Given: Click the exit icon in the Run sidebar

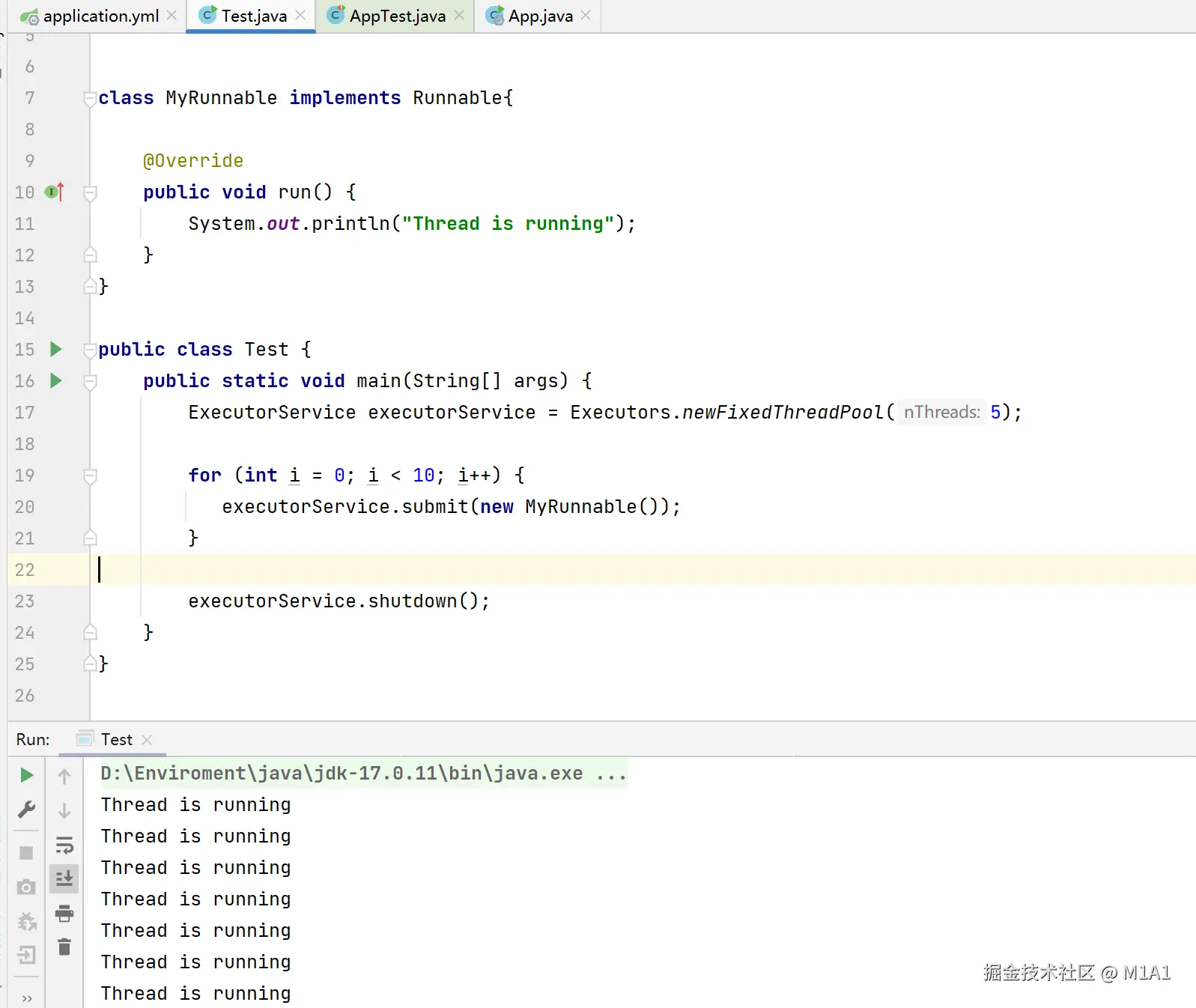Looking at the screenshot, I should [27, 955].
